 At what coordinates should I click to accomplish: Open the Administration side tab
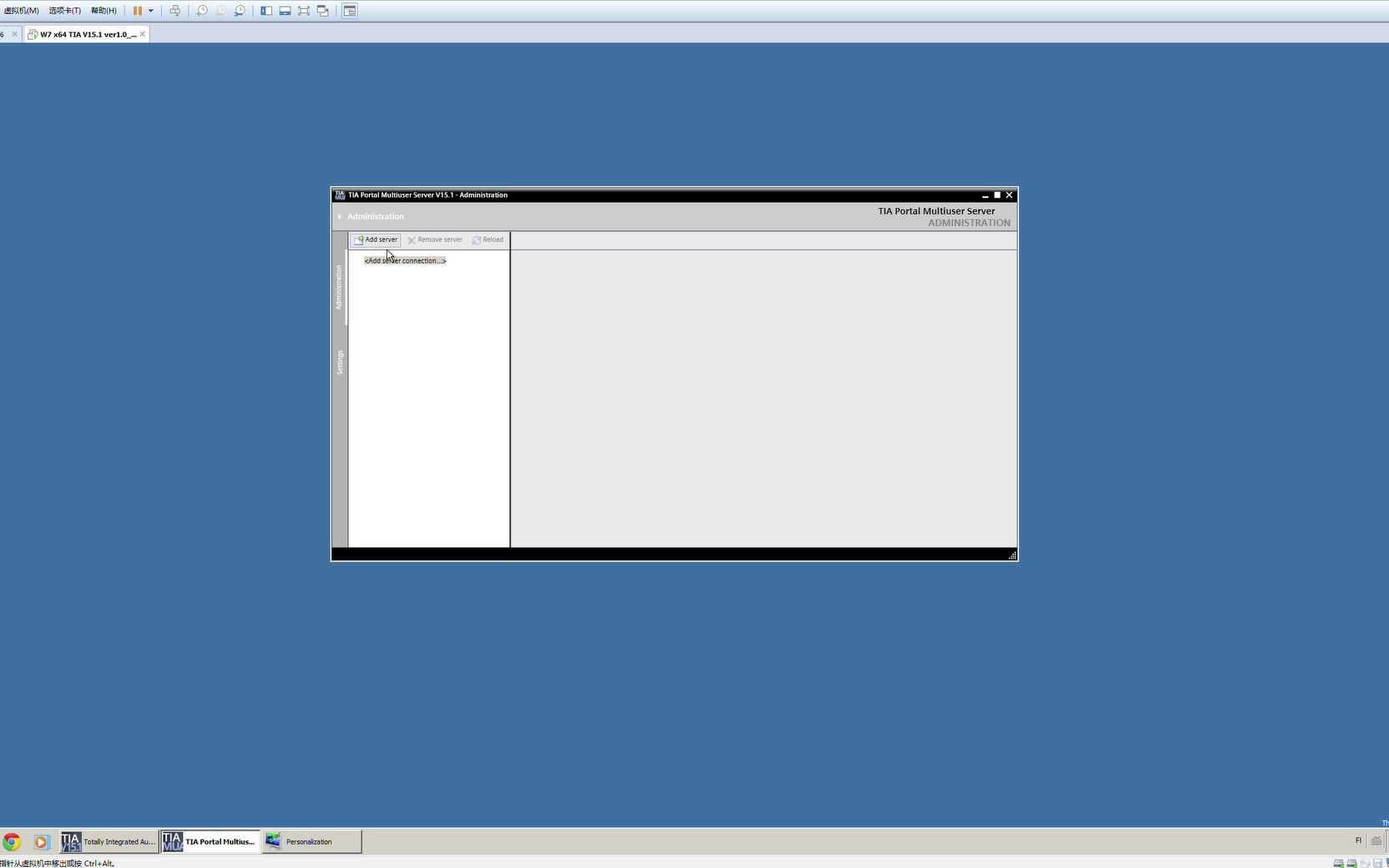tap(339, 287)
